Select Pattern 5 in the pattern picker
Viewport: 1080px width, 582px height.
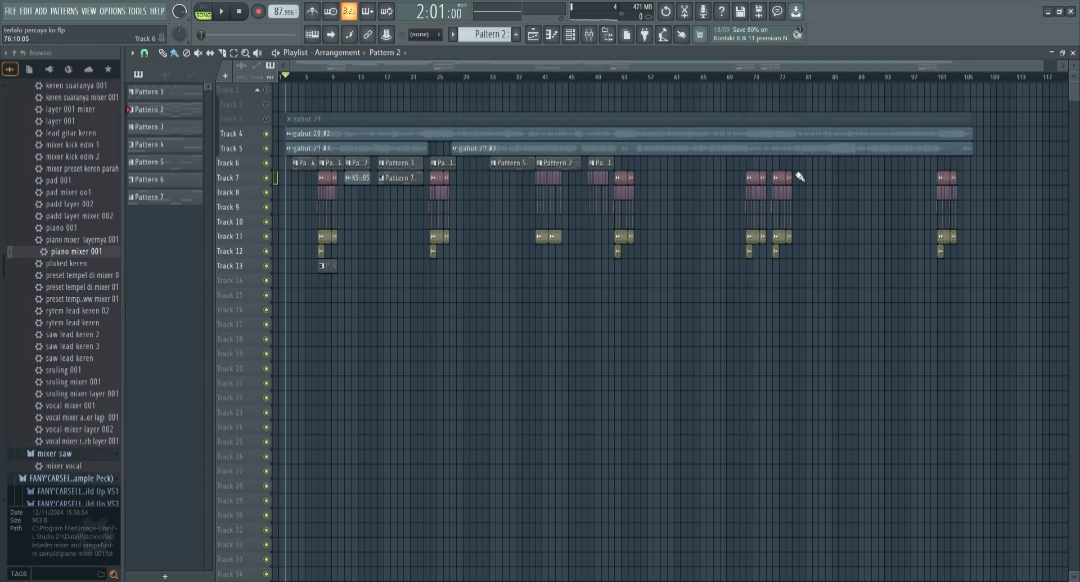tap(165, 162)
